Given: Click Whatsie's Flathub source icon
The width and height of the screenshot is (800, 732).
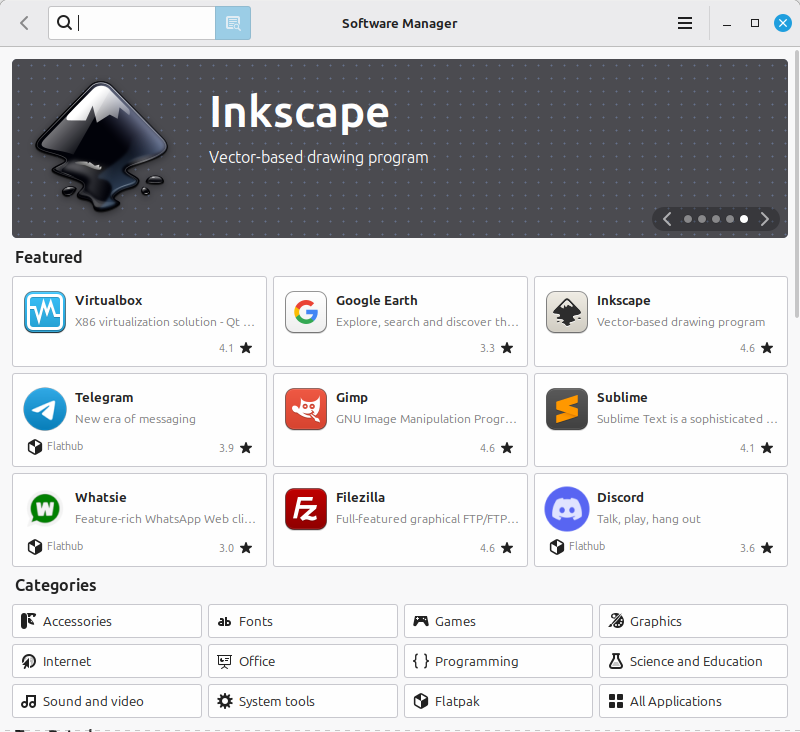Looking at the screenshot, I should (35, 546).
